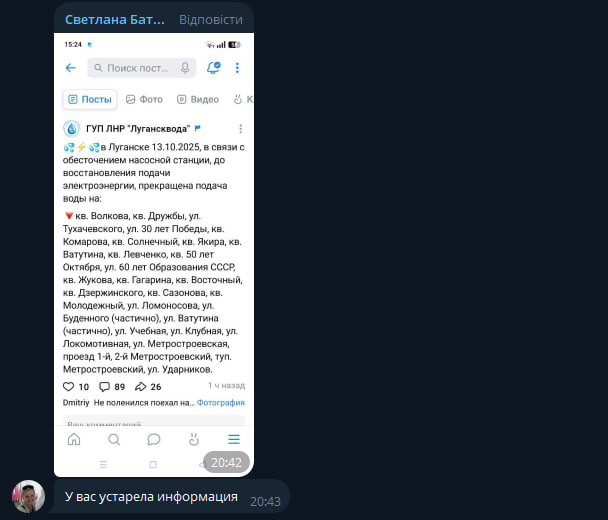608x520 pixels.
Task: Open the notification bell icon
Action: click(213, 68)
